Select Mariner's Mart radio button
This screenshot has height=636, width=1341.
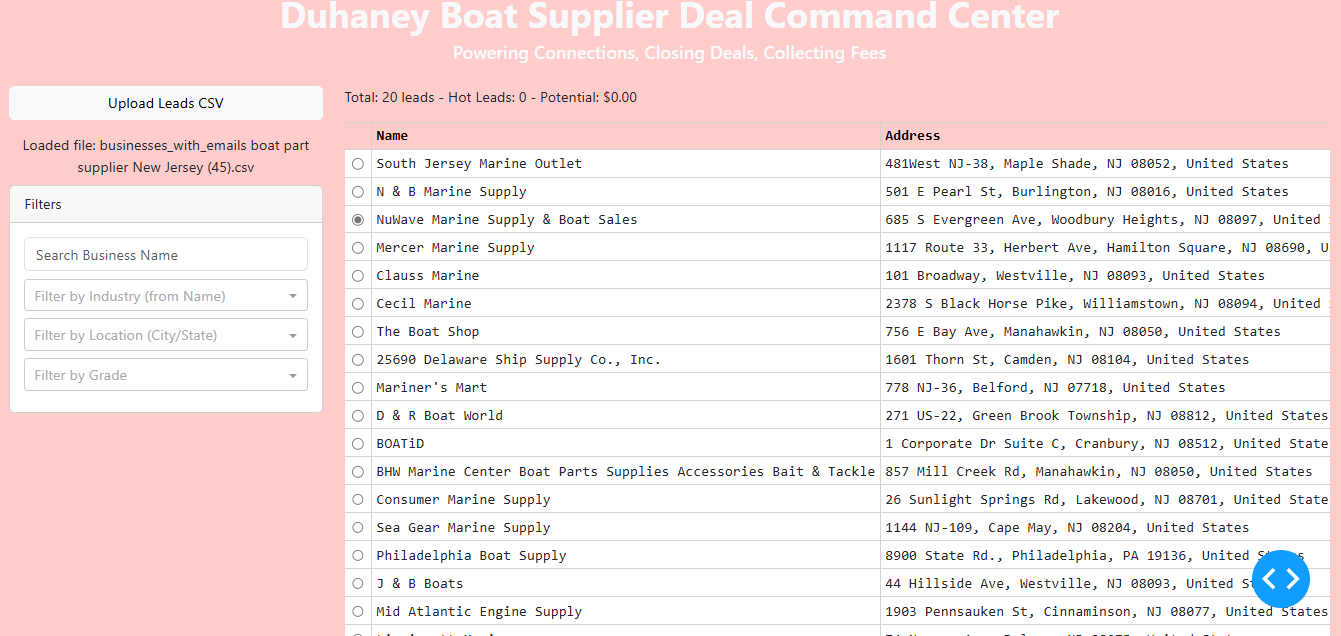tap(358, 388)
